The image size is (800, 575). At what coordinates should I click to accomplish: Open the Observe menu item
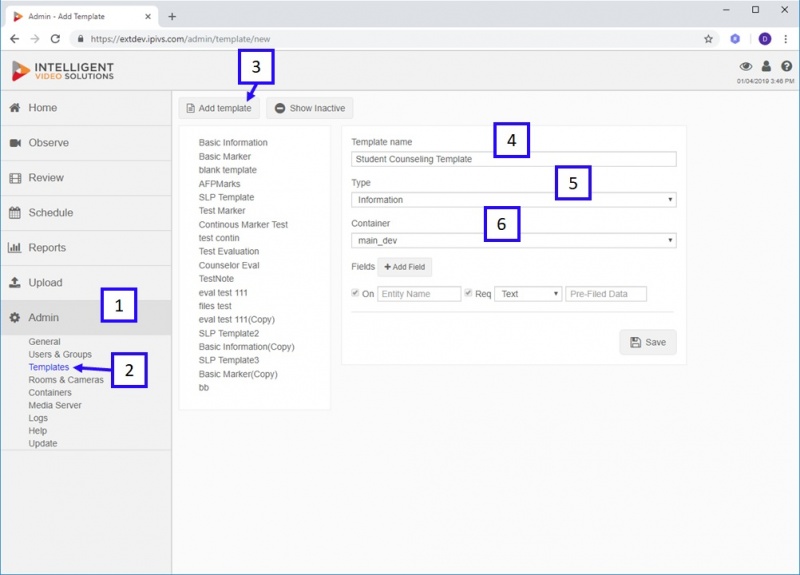click(x=86, y=143)
